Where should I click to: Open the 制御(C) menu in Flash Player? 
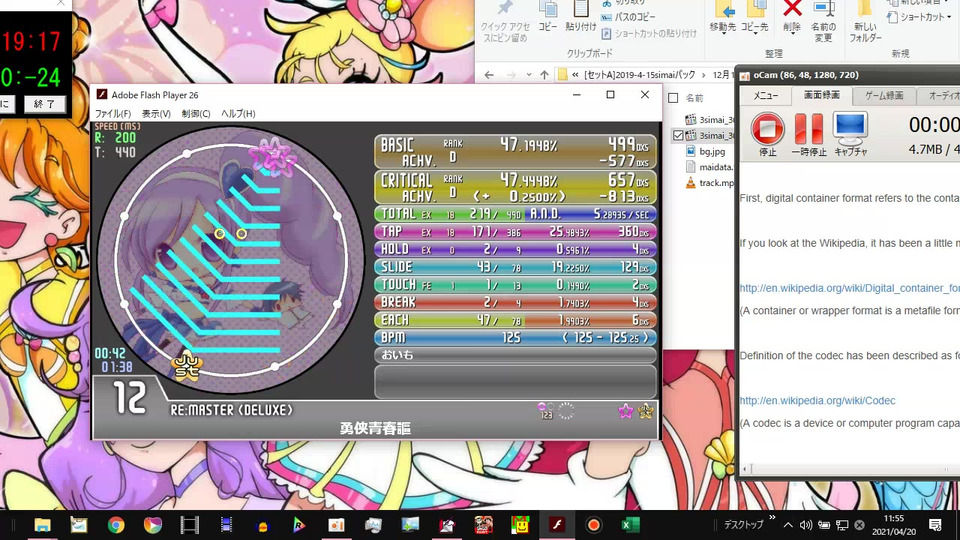tap(196, 113)
